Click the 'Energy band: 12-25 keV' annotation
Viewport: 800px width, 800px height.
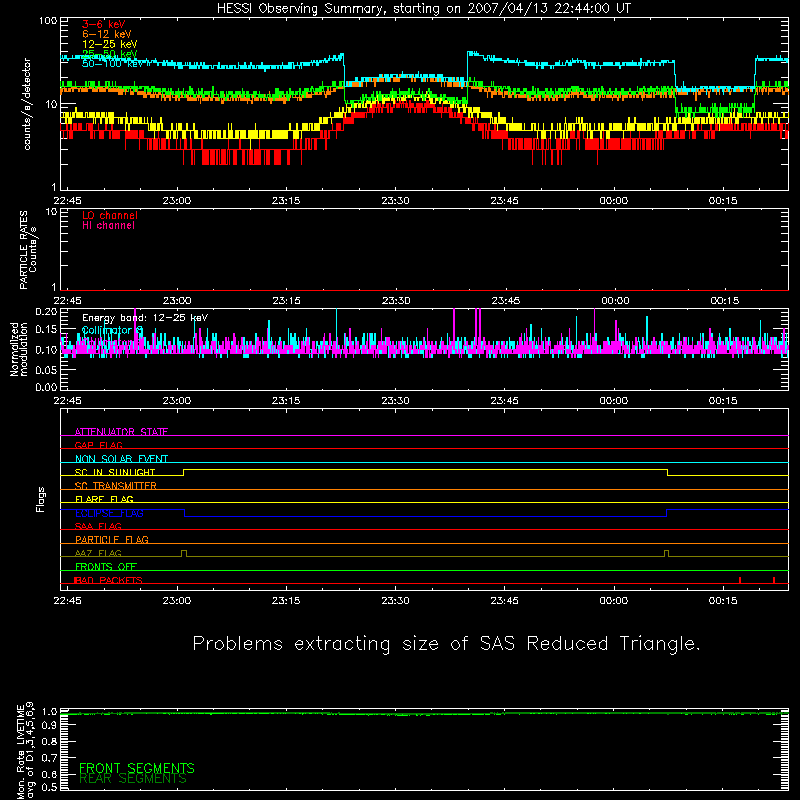[145, 318]
